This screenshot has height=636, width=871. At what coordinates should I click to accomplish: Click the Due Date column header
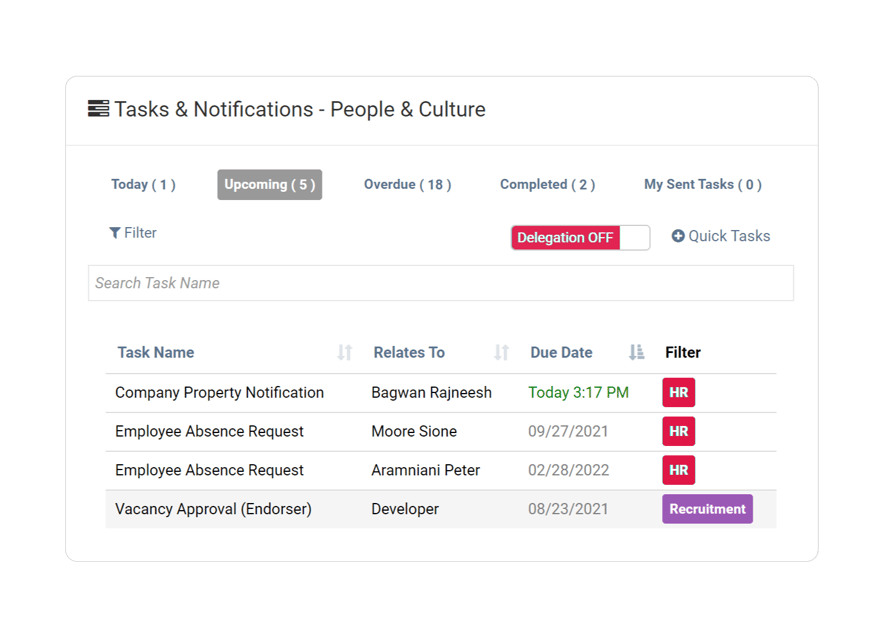click(x=561, y=352)
